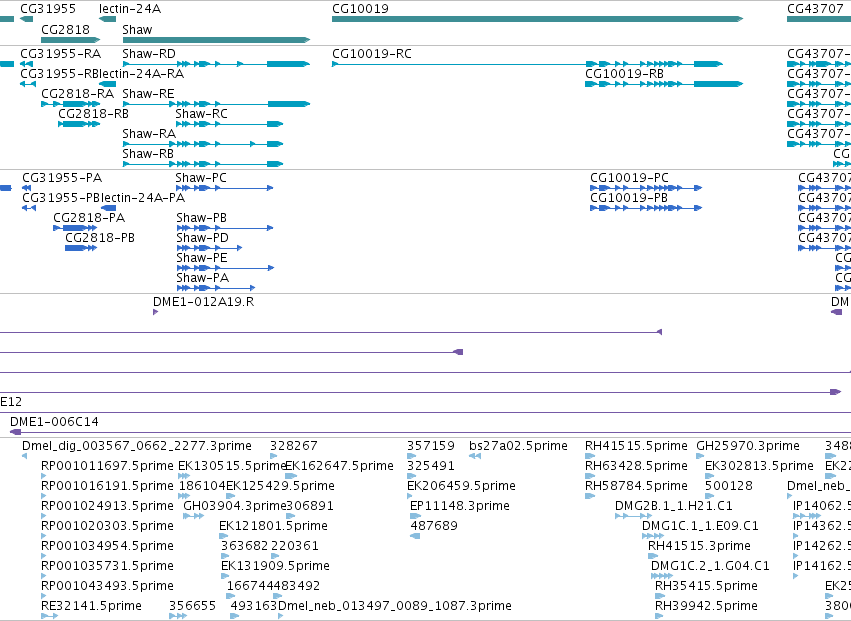Click the Shaw-PA protein label
This screenshot has width=851, height=621.
click(202, 278)
